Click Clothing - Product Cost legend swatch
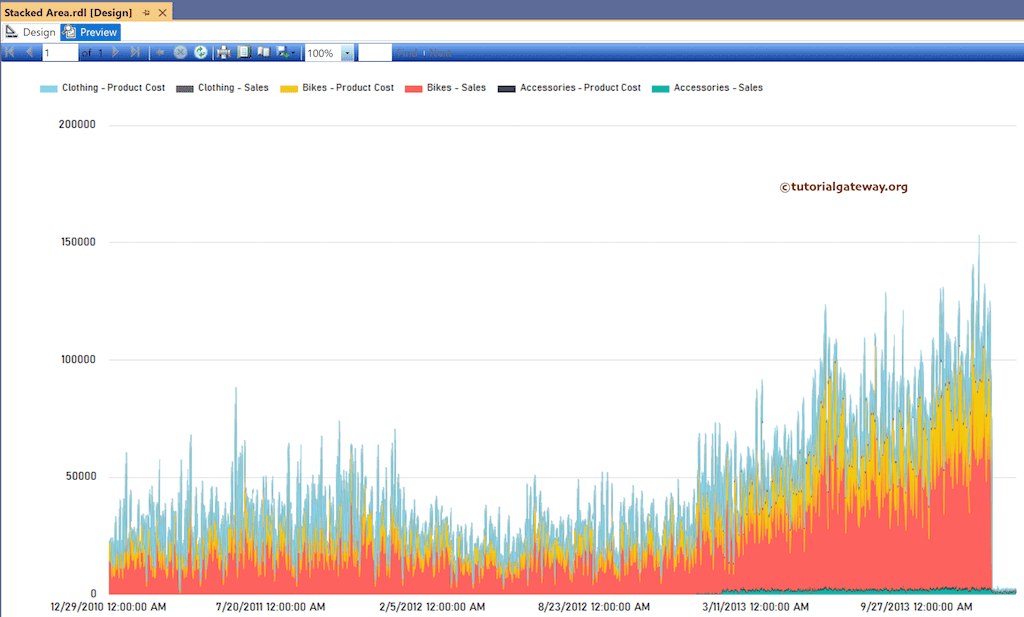The height and width of the screenshot is (617, 1024). tap(48, 89)
